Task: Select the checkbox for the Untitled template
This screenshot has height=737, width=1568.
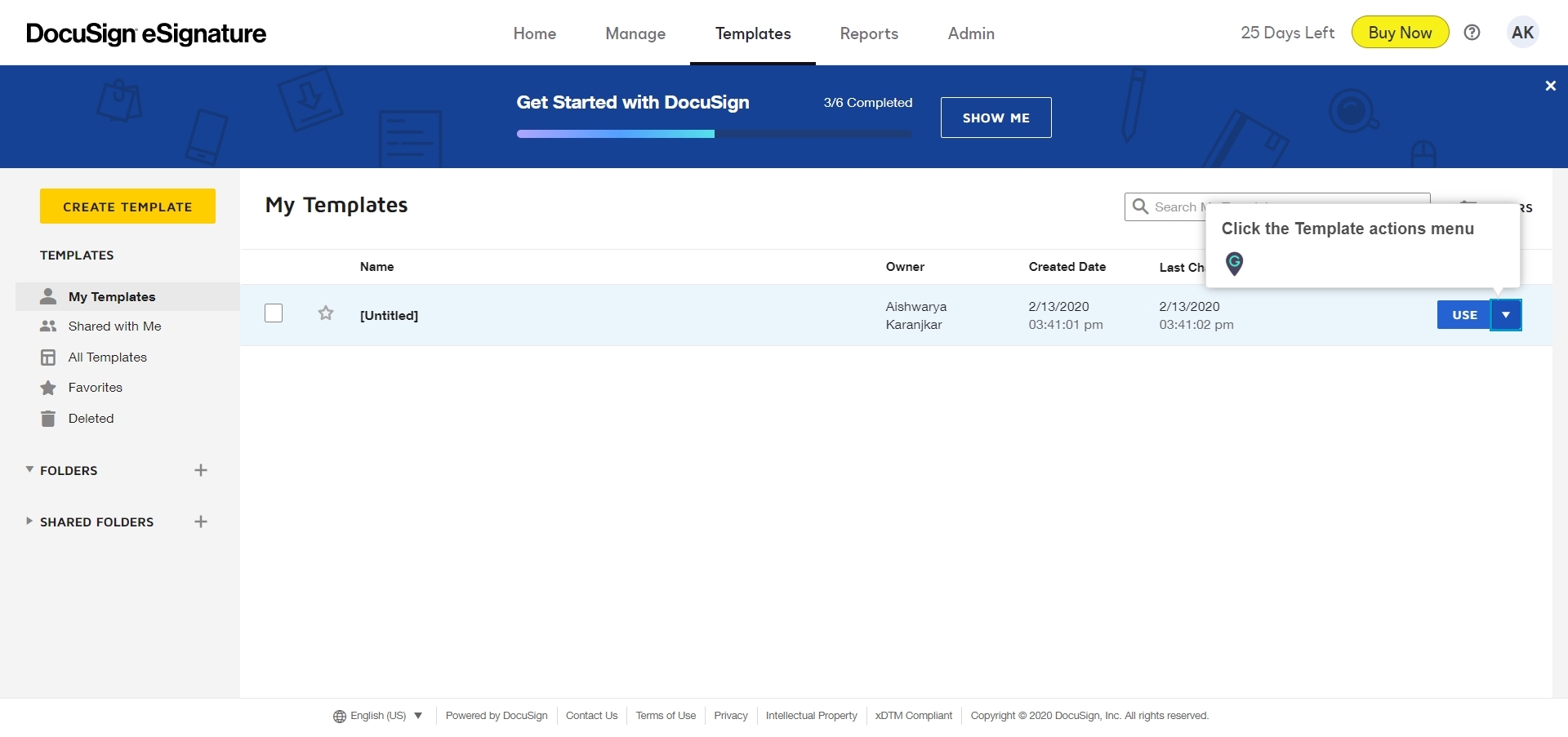Action: (x=273, y=313)
